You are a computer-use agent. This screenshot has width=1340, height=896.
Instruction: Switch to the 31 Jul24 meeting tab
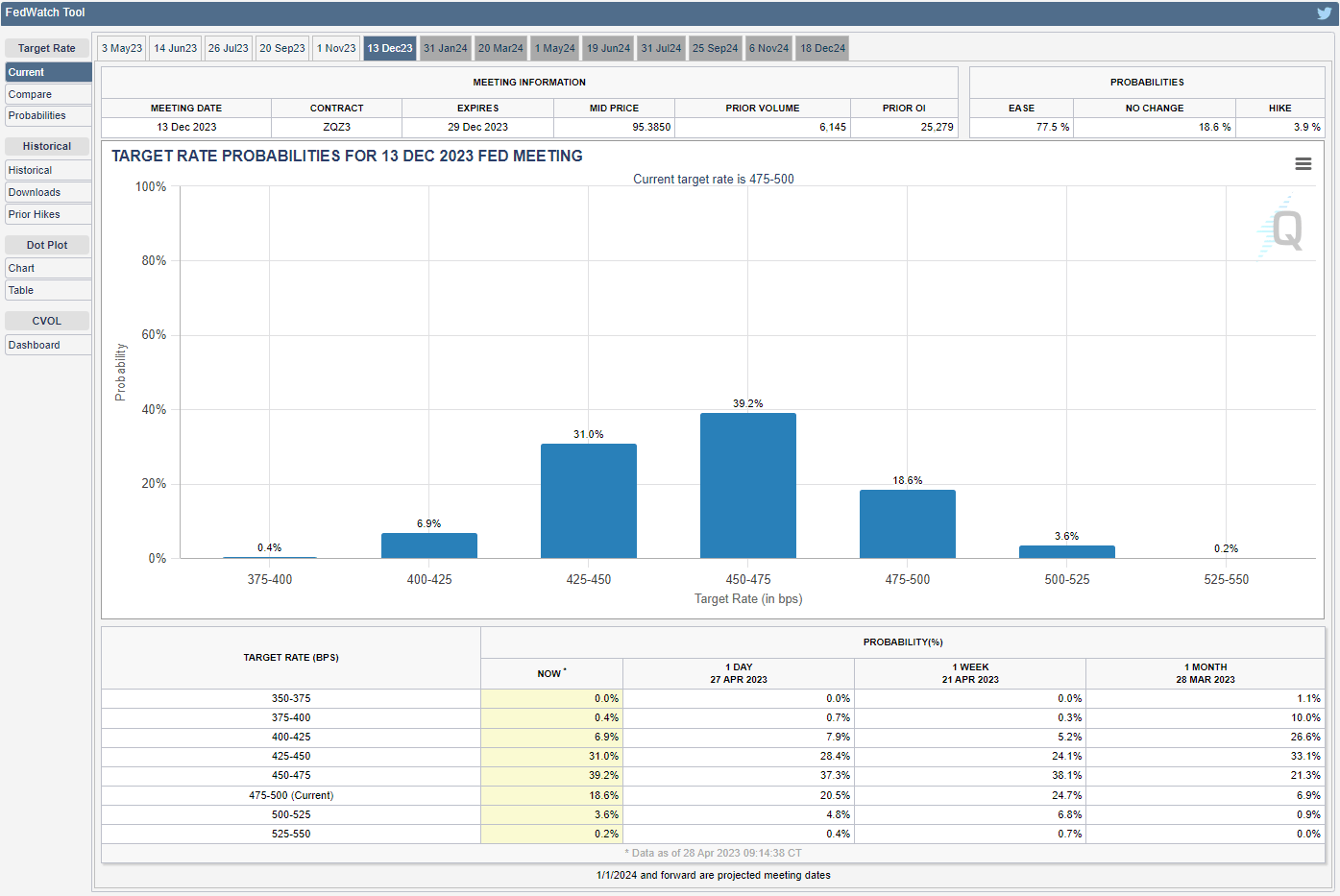[x=661, y=48]
